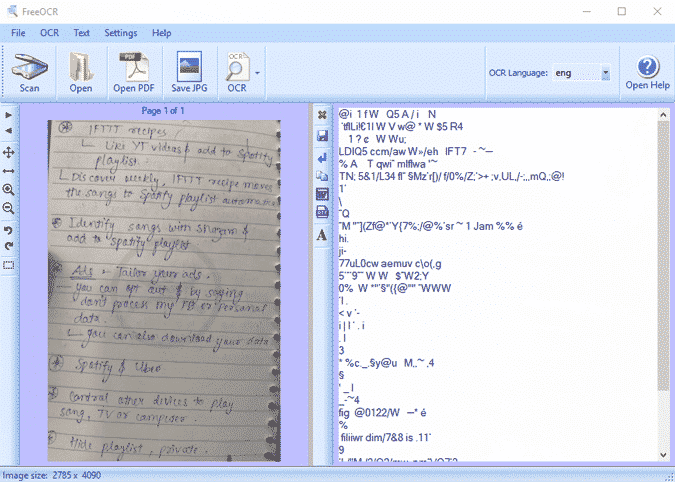Image resolution: width=675 pixels, height=482 pixels.
Task: Expand the OCR button dropdown arrow
Action: point(257,73)
